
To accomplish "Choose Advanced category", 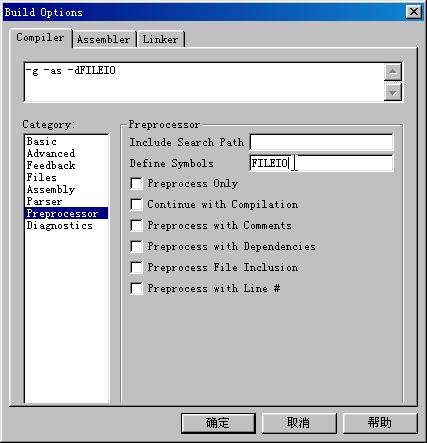I will (51, 153).
